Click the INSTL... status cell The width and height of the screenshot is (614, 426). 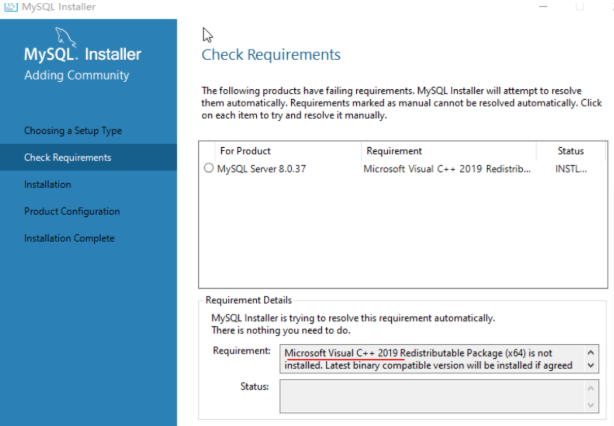[x=571, y=169]
